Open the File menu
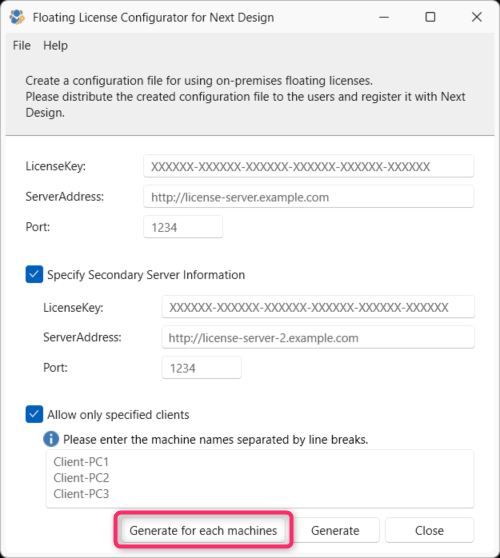 click(x=22, y=46)
